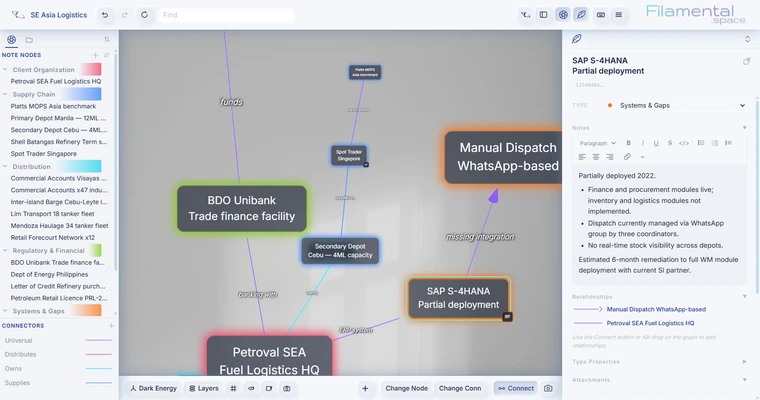Screen dimensions: 760x400
Task: Insert code formatting in notes editor
Action: tap(684, 143)
